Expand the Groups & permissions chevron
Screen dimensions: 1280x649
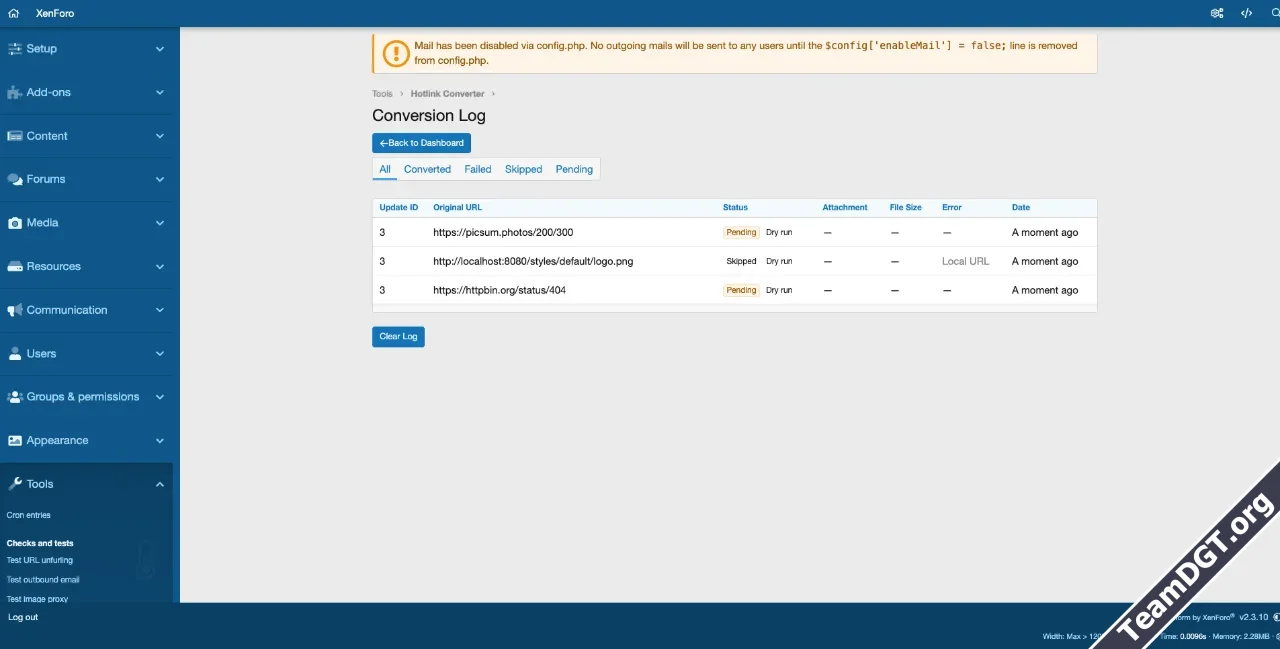[160, 397]
